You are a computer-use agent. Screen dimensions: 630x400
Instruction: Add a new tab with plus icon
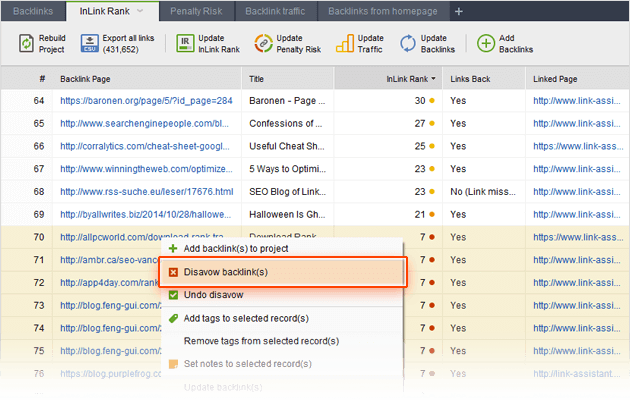click(x=459, y=12)
